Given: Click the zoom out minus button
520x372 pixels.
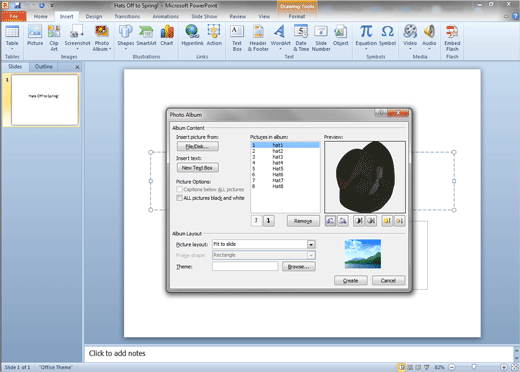Looking at the screenshot, I should (451, 367).
